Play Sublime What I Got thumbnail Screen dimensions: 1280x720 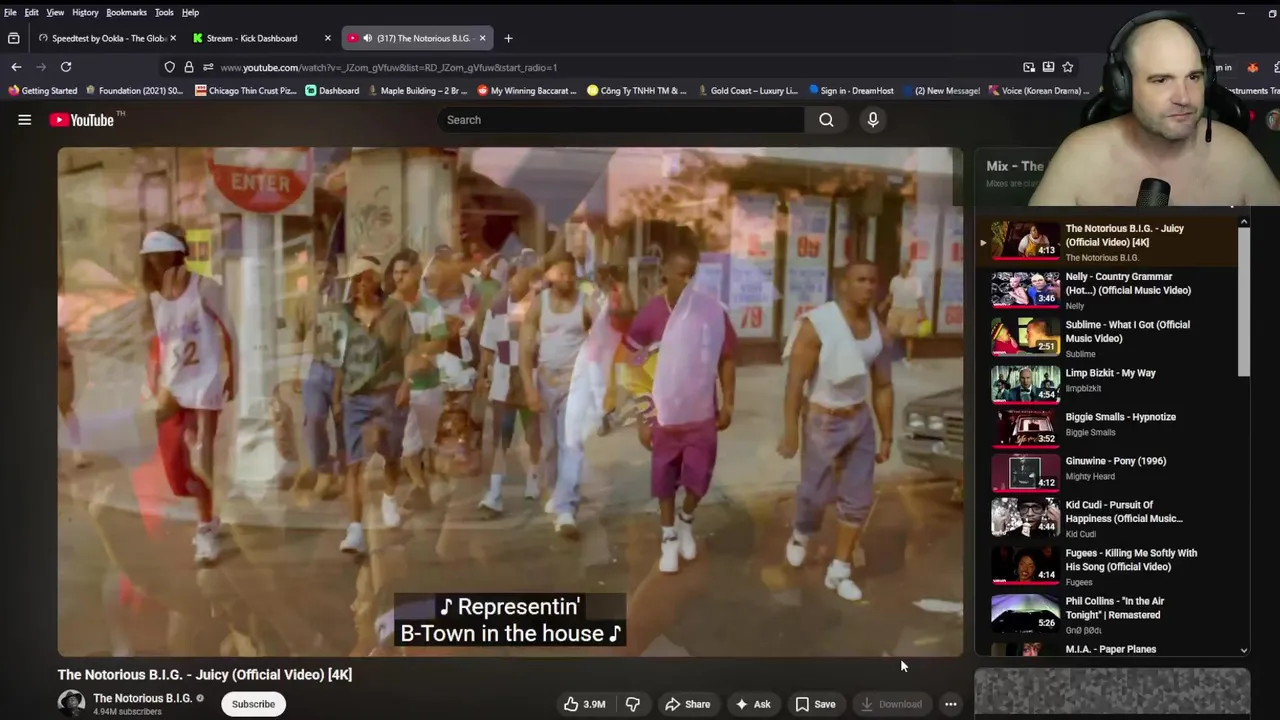coord(1025,336)
